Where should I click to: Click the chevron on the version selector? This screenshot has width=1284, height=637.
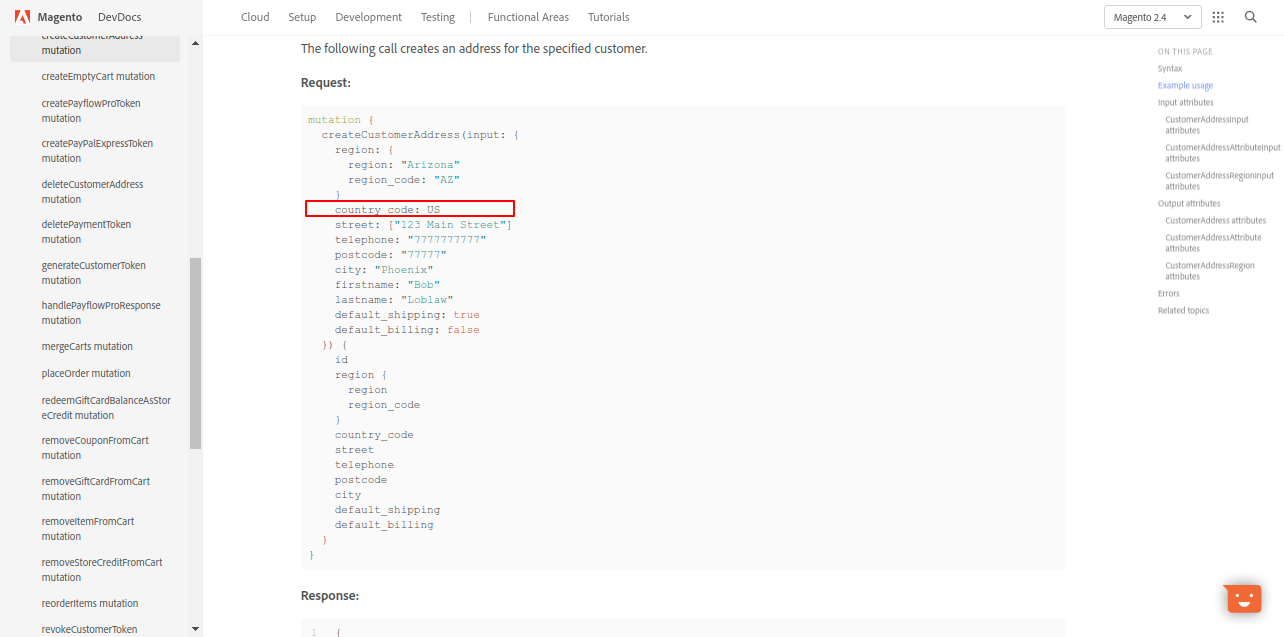click(x=1186, y=16)
